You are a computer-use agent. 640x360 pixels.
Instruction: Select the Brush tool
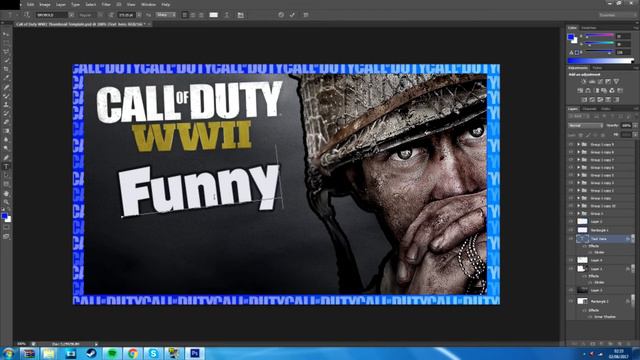6,96
